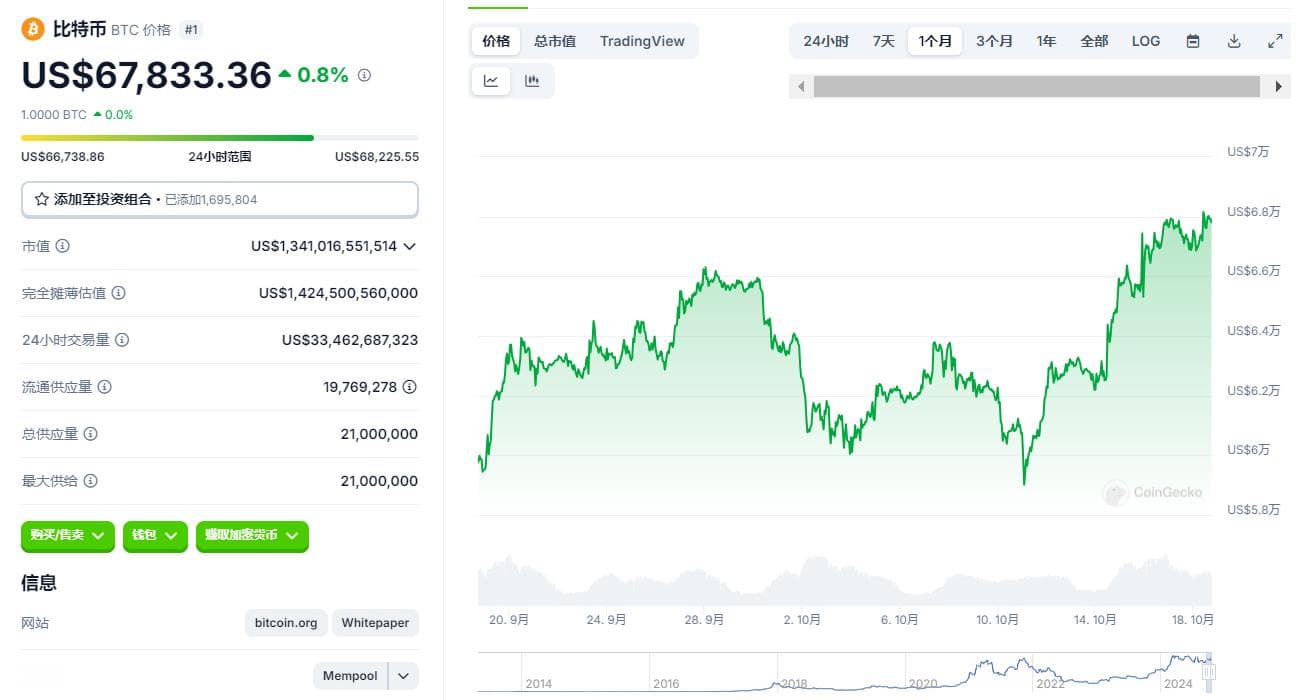1303x700 pixels.
Task: Open the bitcoin.org website link
Action: (x=286, y=623)
